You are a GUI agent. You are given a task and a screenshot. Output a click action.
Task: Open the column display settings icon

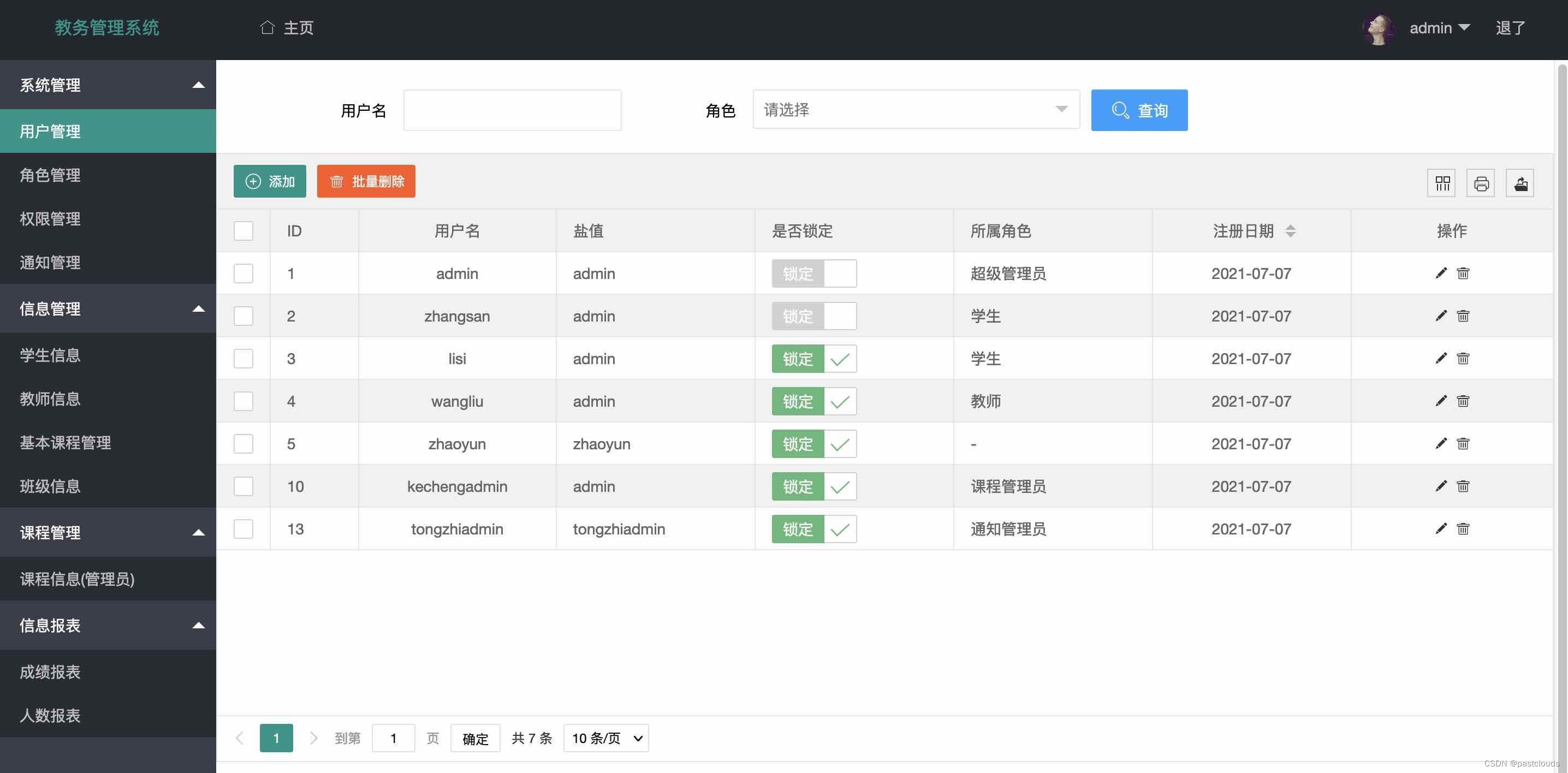[x=1441, y=182]
